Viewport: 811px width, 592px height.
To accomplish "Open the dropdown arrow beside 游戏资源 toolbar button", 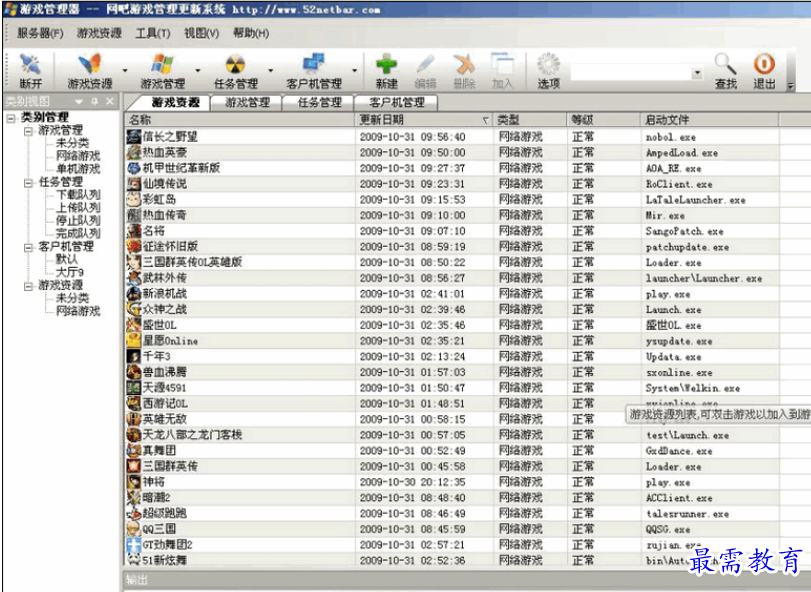I will (x=125, y=70).
